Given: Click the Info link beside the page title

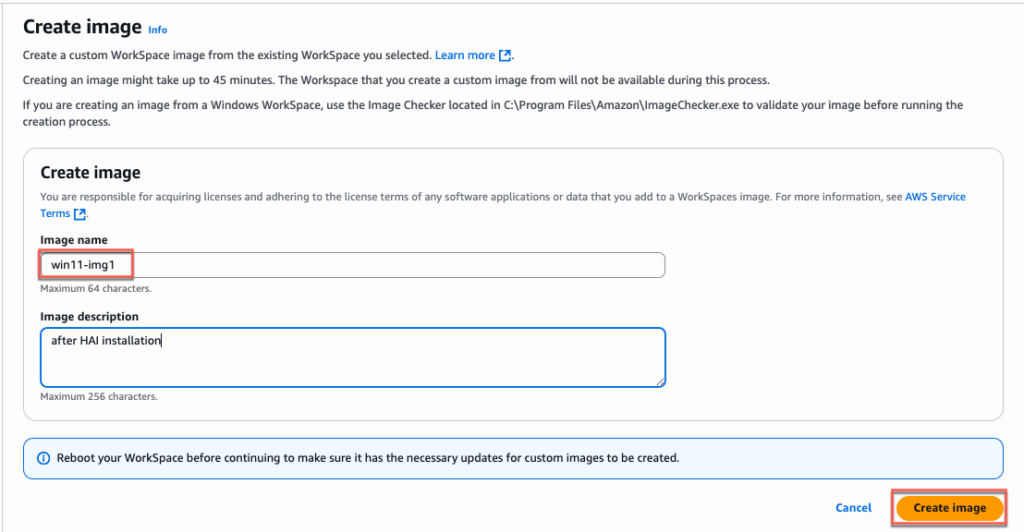Looking at the screenshot, I should point(157,30).
